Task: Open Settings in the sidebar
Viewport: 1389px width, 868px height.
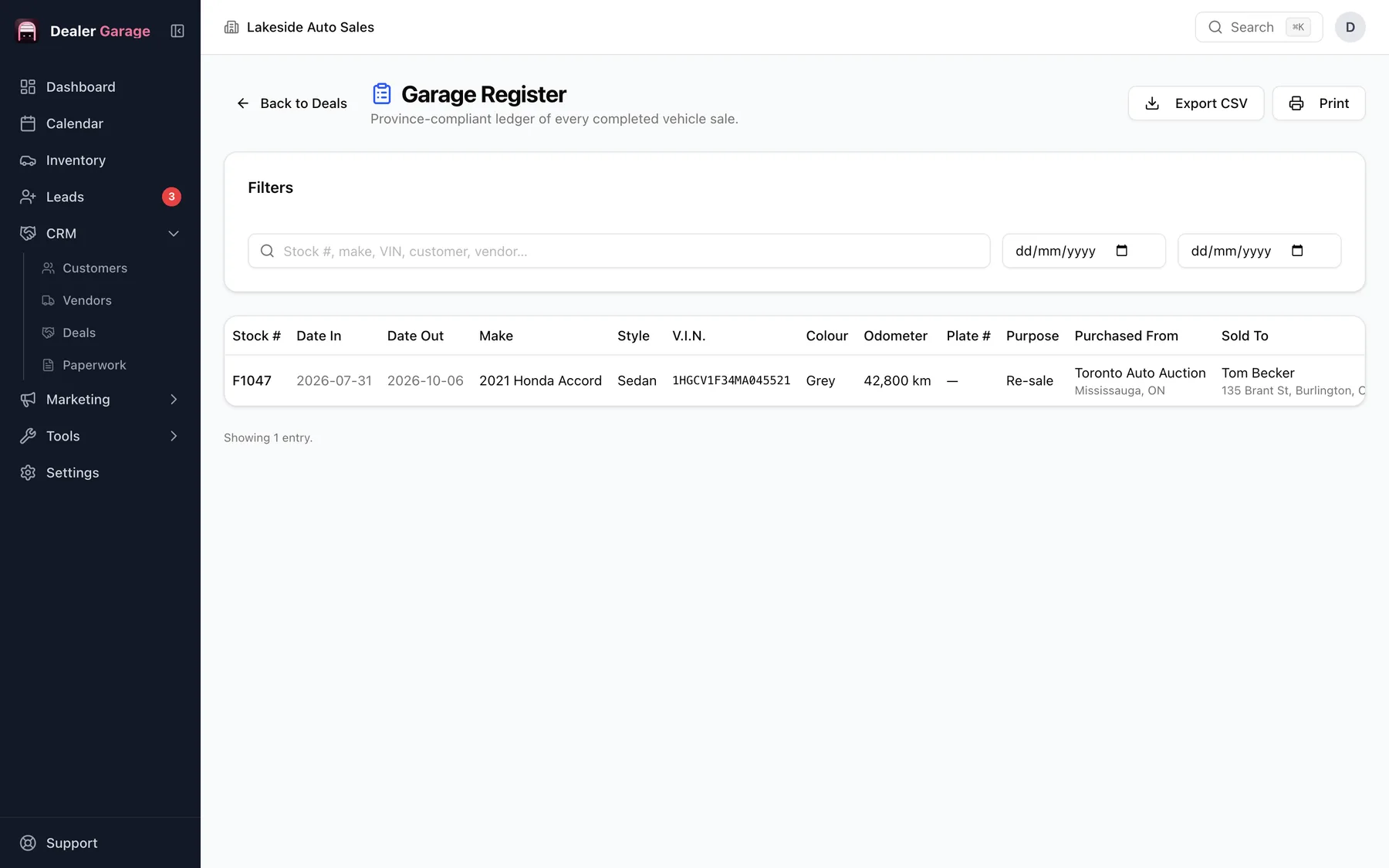Action: point(100,473)
